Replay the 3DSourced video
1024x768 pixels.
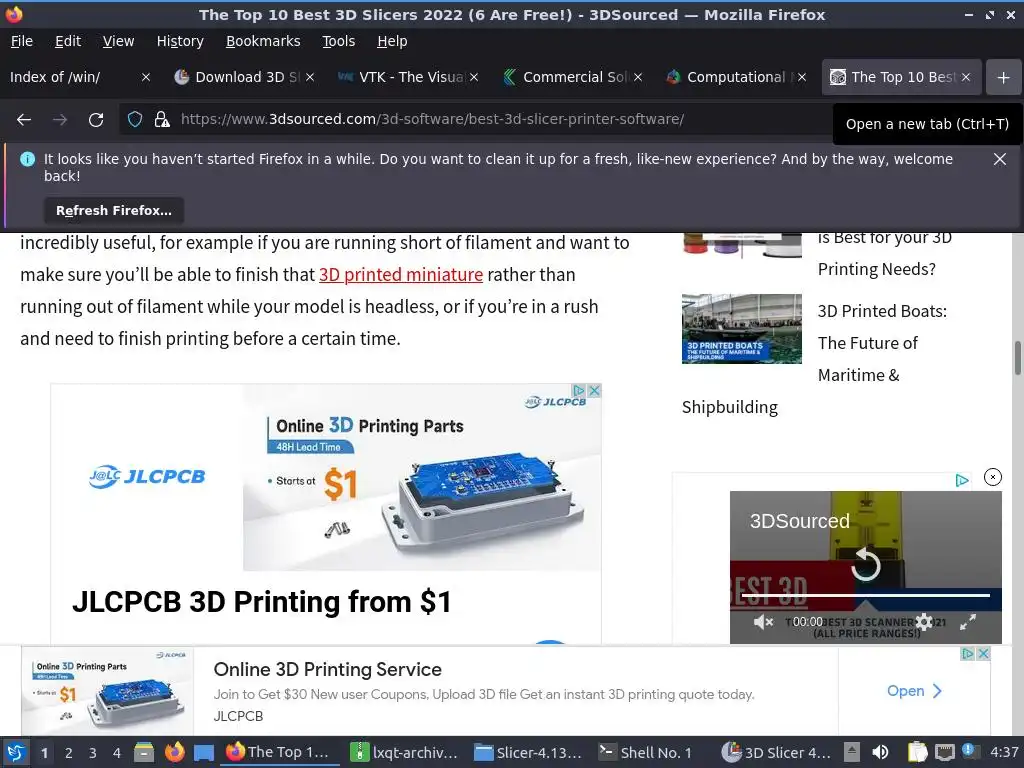[866, 564]
